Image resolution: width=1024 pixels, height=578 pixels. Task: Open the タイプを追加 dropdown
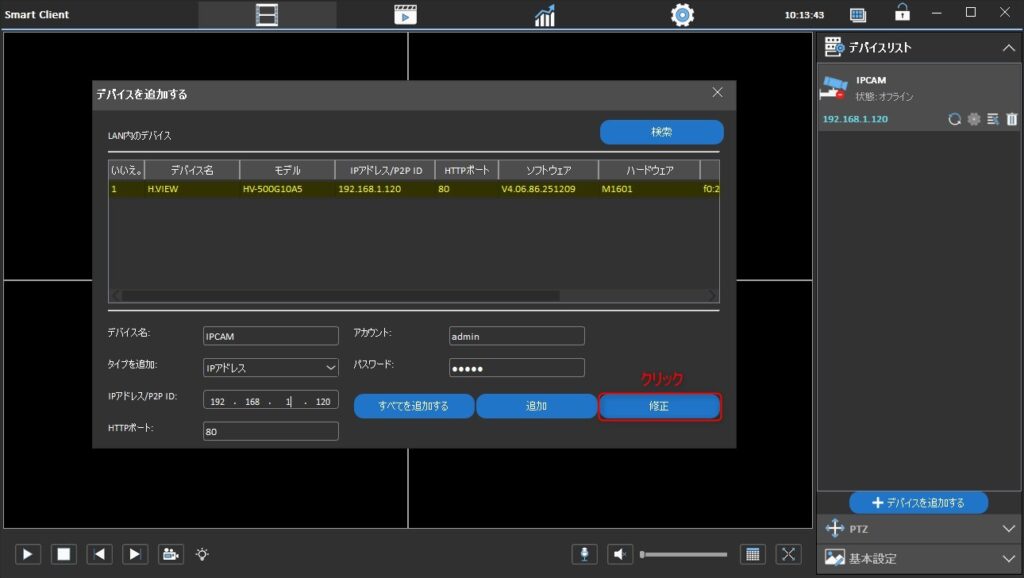click(x=271, y=368)
